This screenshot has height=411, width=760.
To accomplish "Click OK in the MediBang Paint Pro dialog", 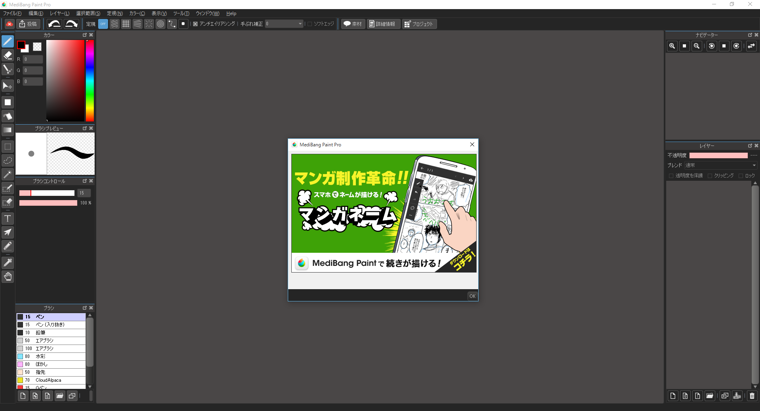I will tap(472, 296).
